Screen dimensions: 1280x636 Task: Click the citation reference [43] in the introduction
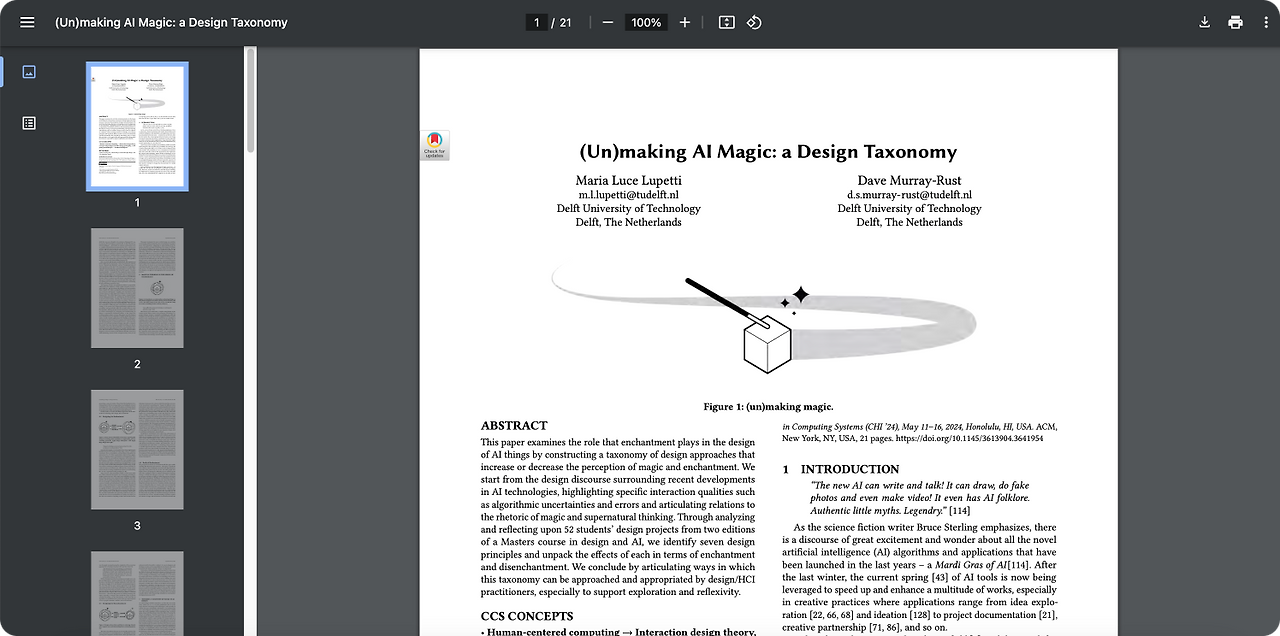click(942, 578)
